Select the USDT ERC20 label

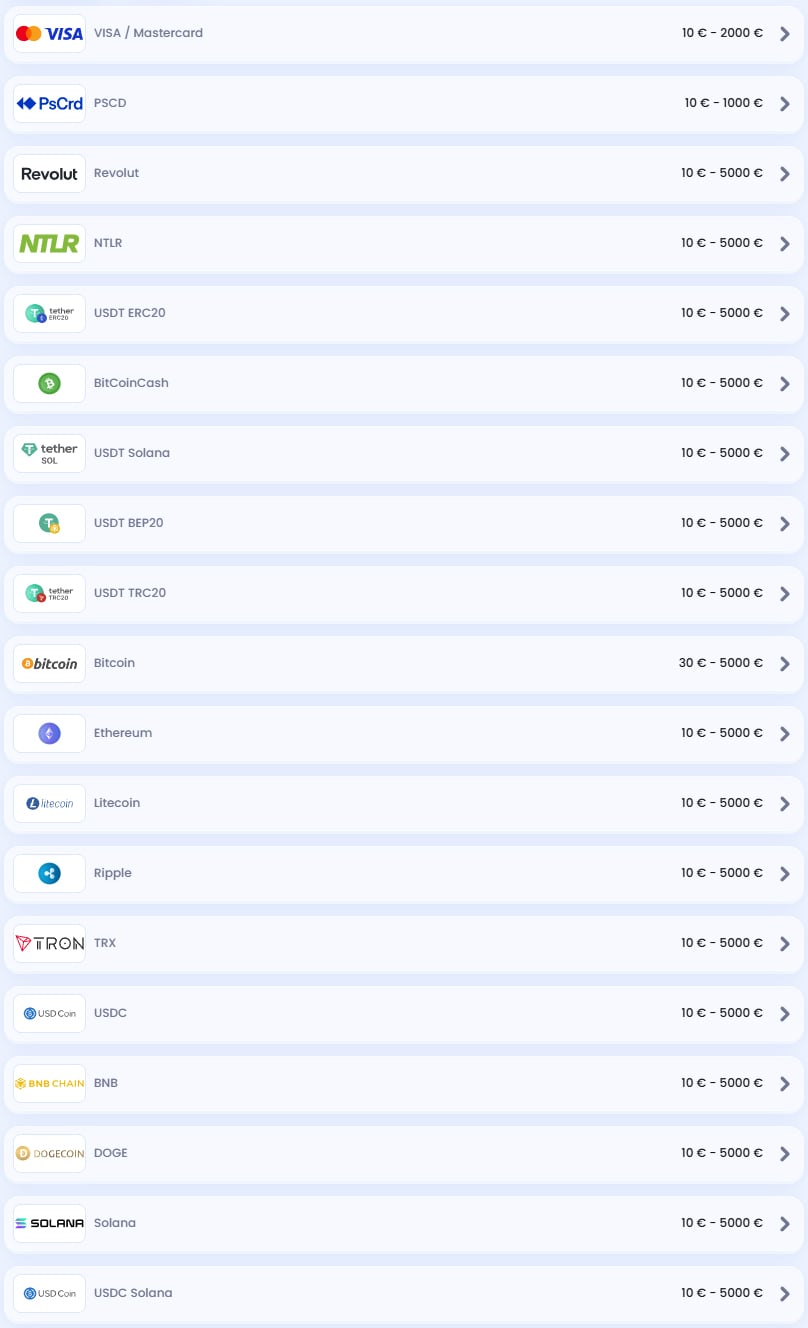[x=130, y=313]
